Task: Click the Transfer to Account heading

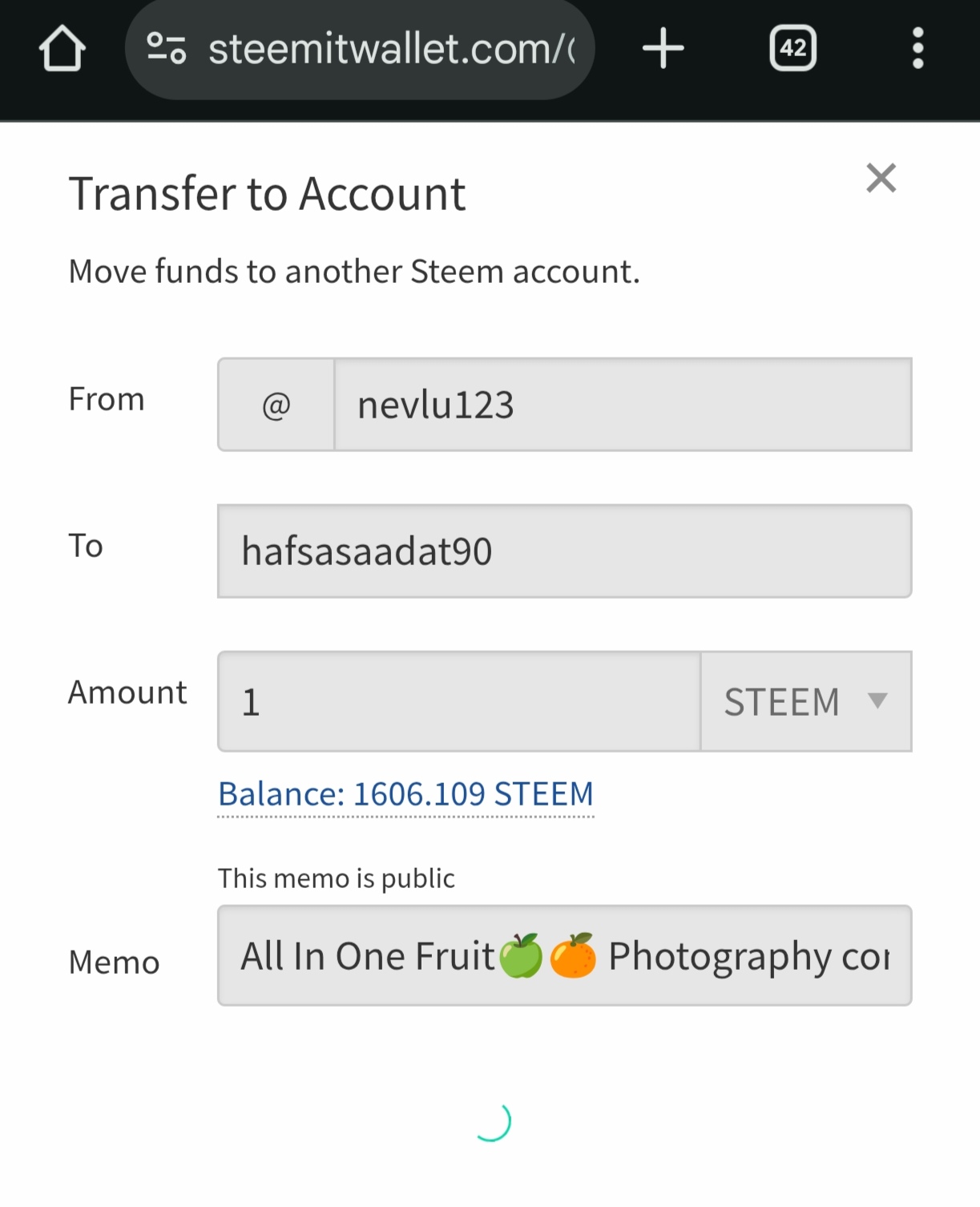Action: point(267,194)
